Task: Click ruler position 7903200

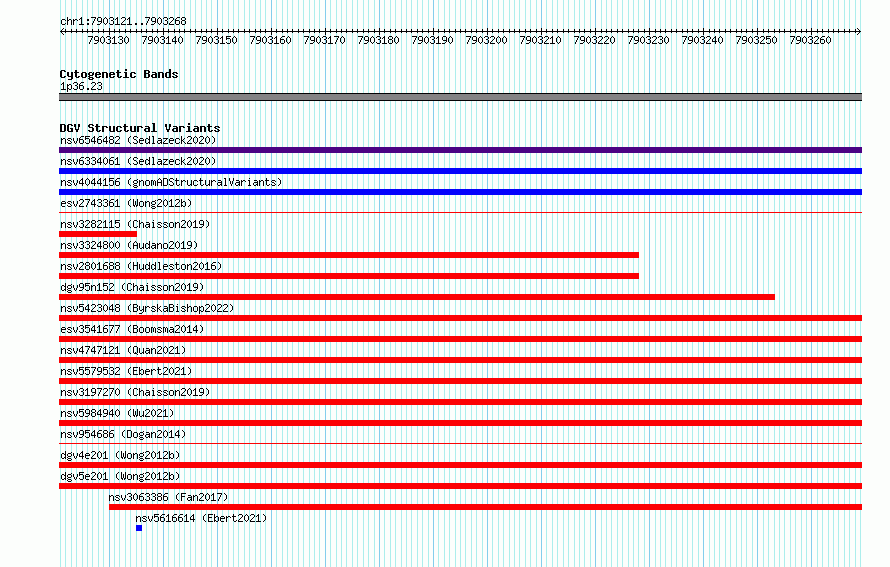Action: pyautogui.click(x=486, y=40)
